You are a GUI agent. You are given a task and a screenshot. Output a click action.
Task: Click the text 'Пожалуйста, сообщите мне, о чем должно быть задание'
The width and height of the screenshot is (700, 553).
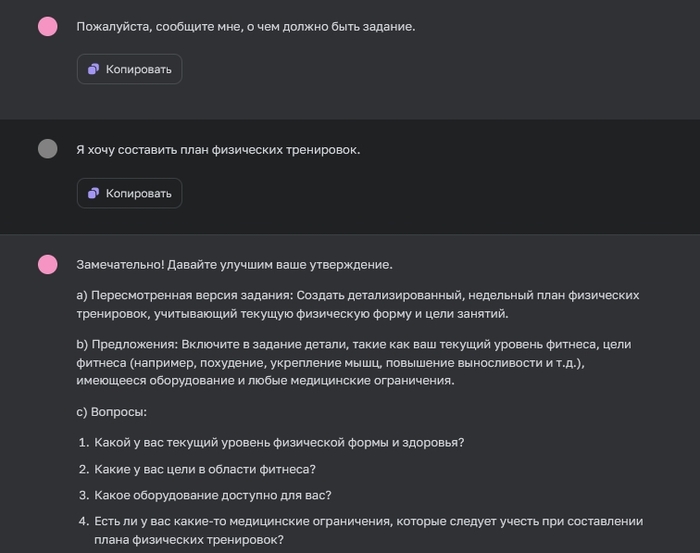coord(245,26)
